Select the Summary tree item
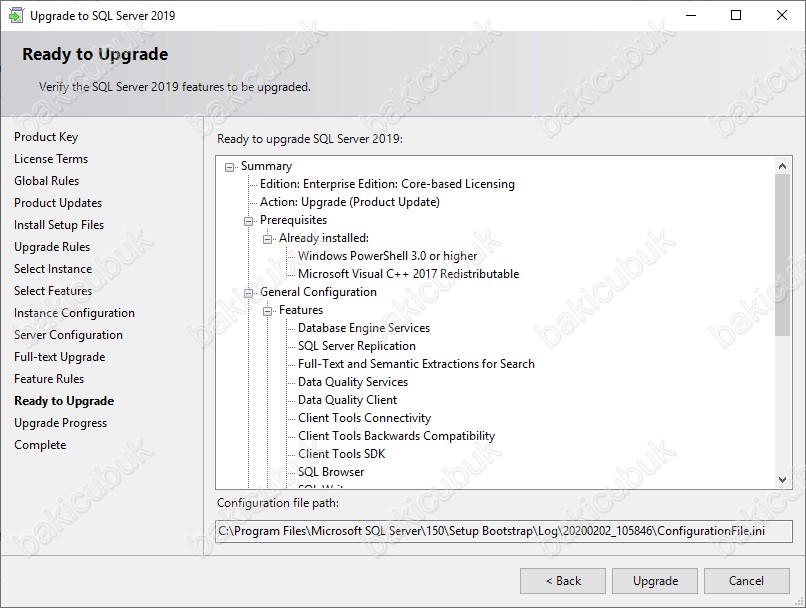 pyautogui.click(x=266, y=166)
